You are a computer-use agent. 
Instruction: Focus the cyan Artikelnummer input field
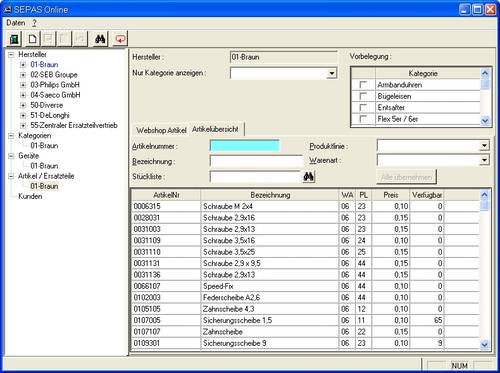point(245,146)
